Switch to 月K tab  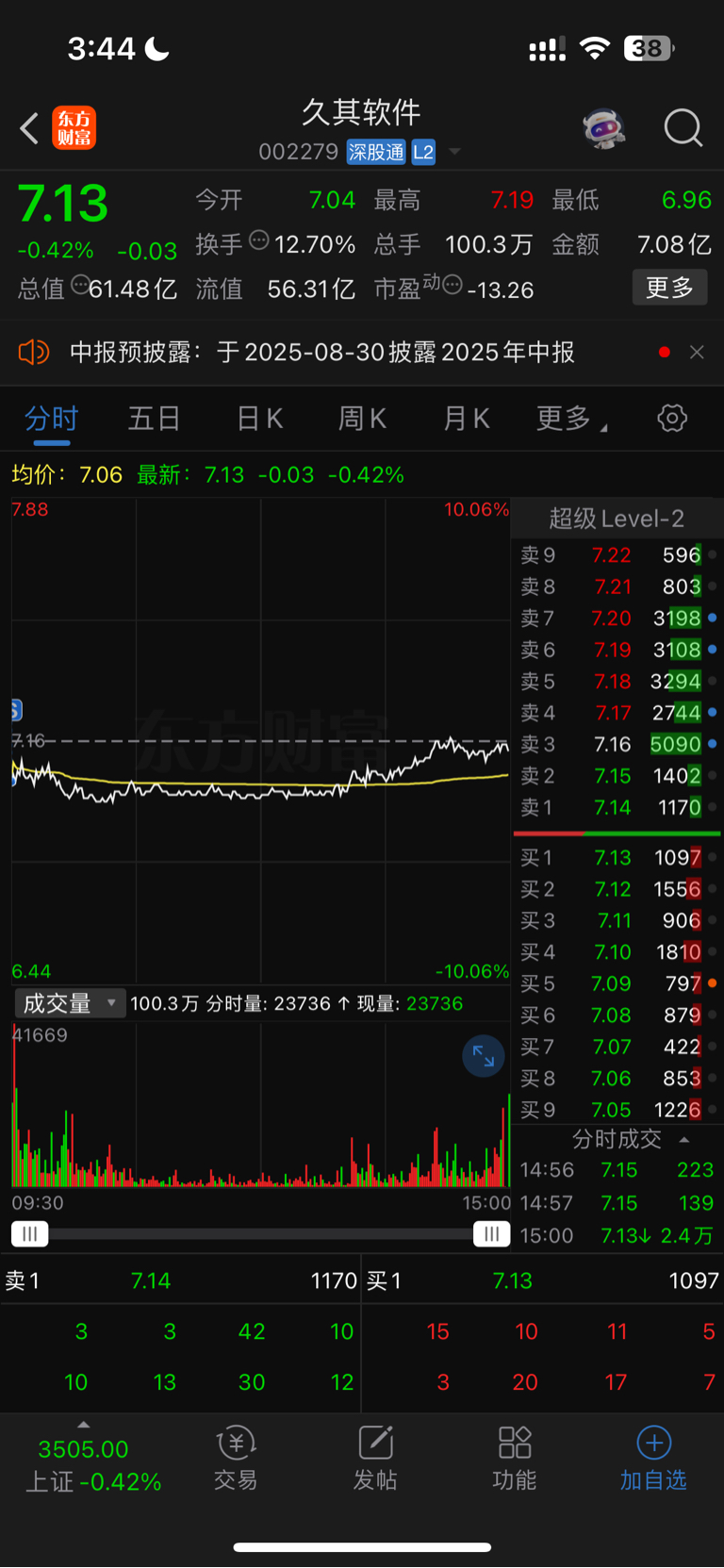point(467,418)
